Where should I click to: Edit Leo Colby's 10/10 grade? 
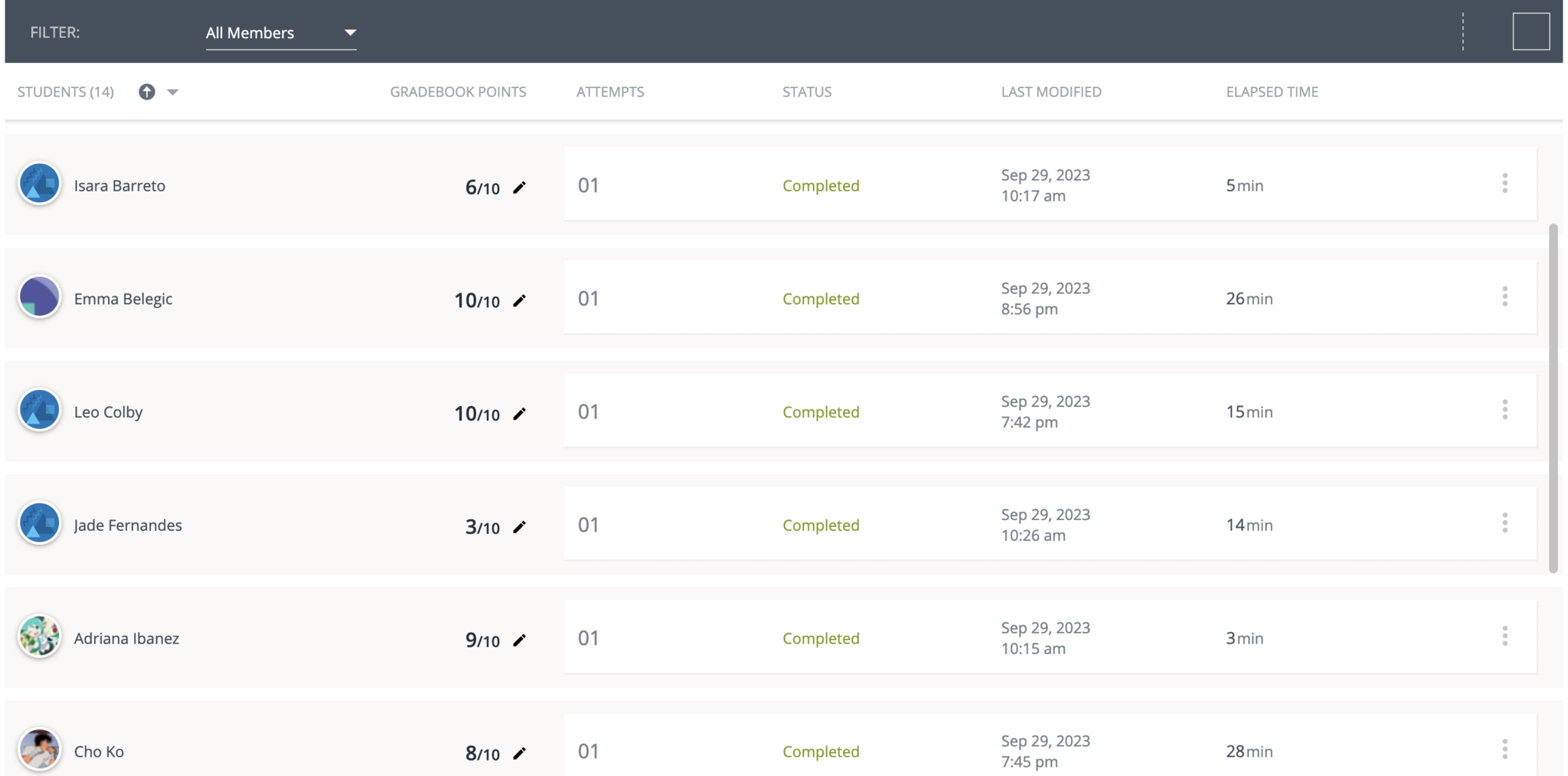(519, 414)
